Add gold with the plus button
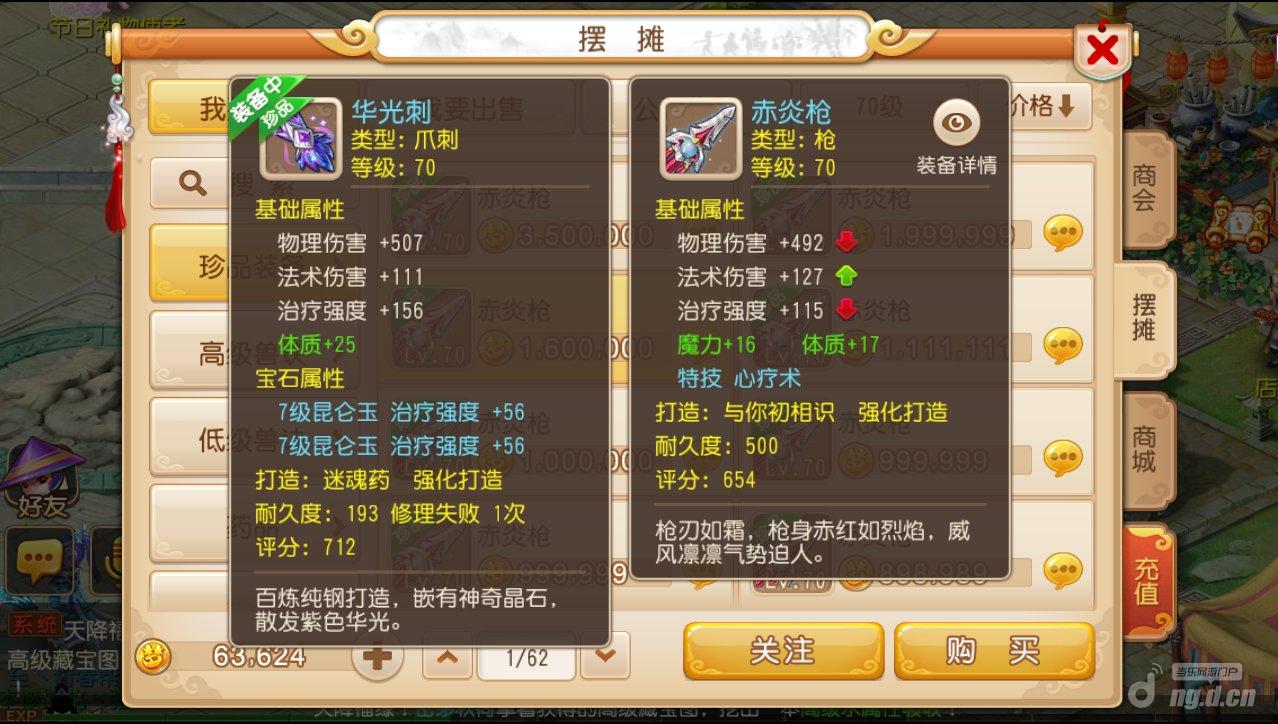This screenshot has width=1278, height=724. pos(378,657)
